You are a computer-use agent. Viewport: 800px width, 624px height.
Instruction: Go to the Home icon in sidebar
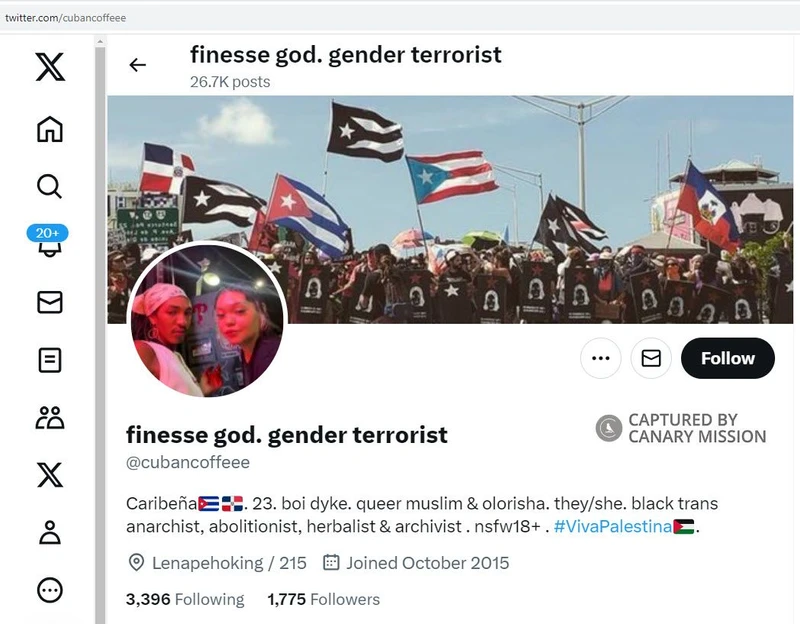pyautogui.click(x=50, y=129)
